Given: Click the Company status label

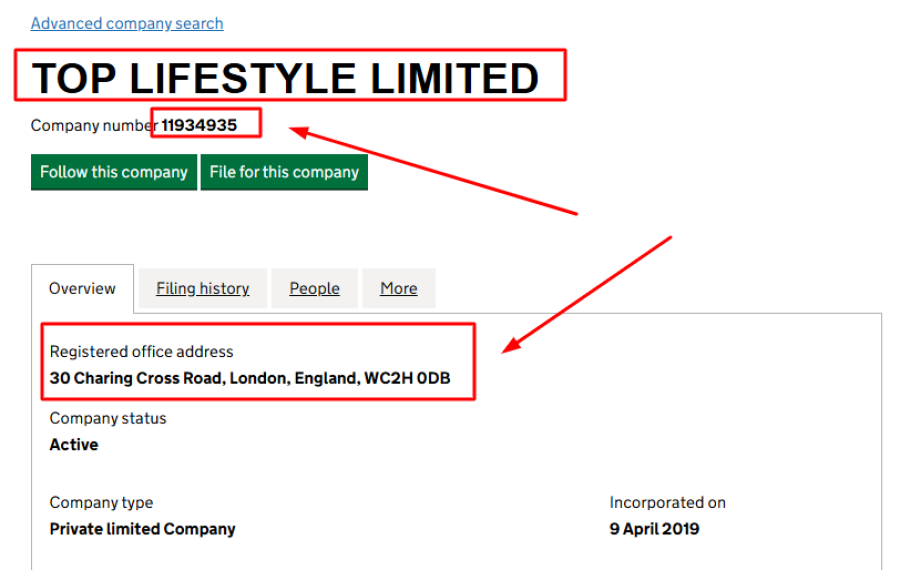Looking at the screenshot, I should (x=108, y=418).
